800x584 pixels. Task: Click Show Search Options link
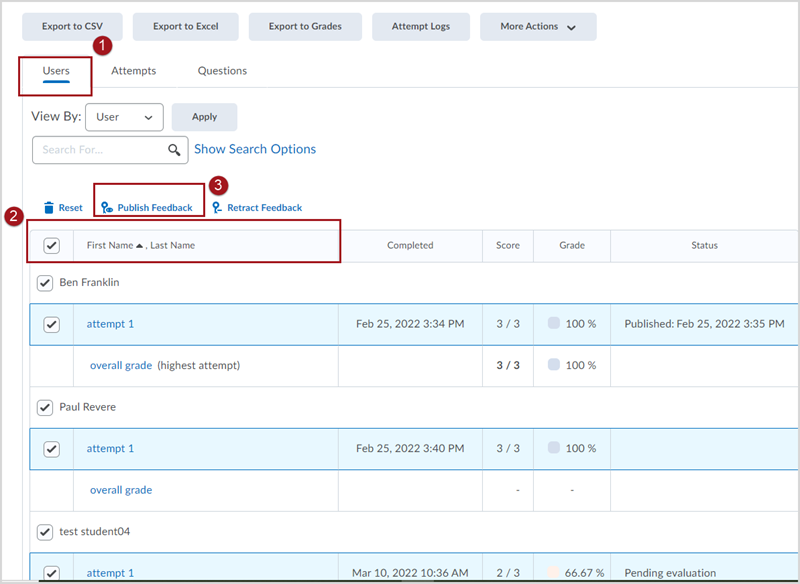[x=255, y=149]
